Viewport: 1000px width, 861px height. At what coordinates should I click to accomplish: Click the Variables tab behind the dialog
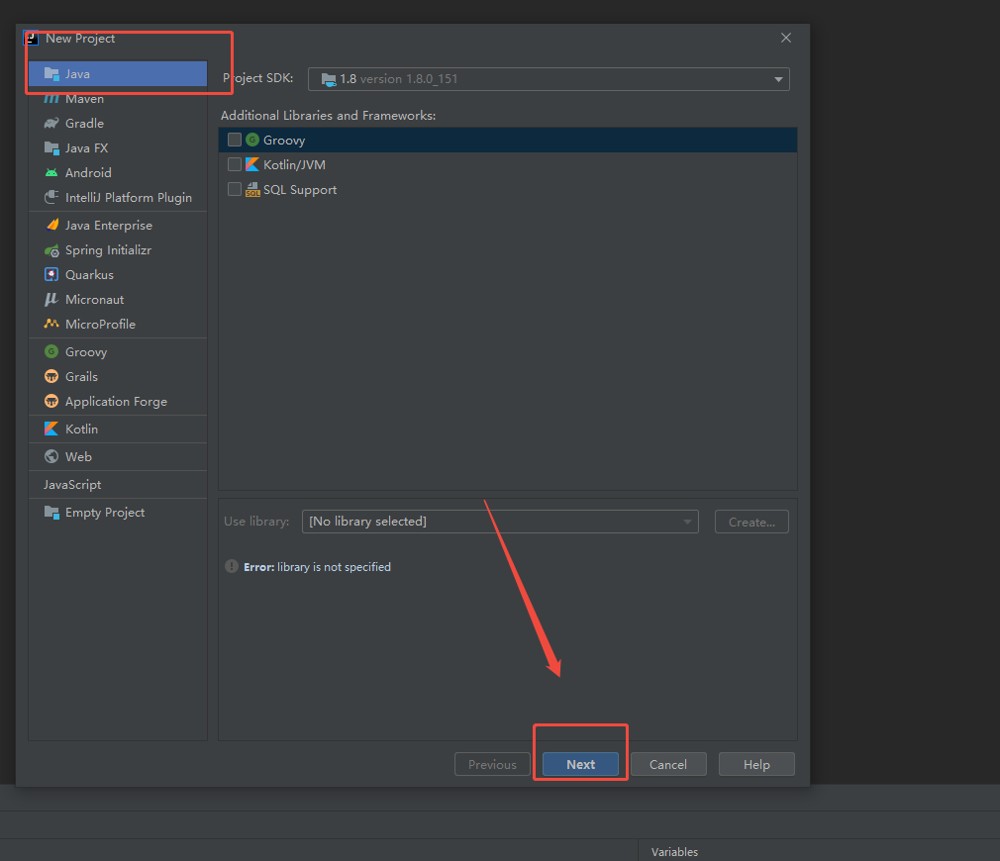(x=675, y=851)
